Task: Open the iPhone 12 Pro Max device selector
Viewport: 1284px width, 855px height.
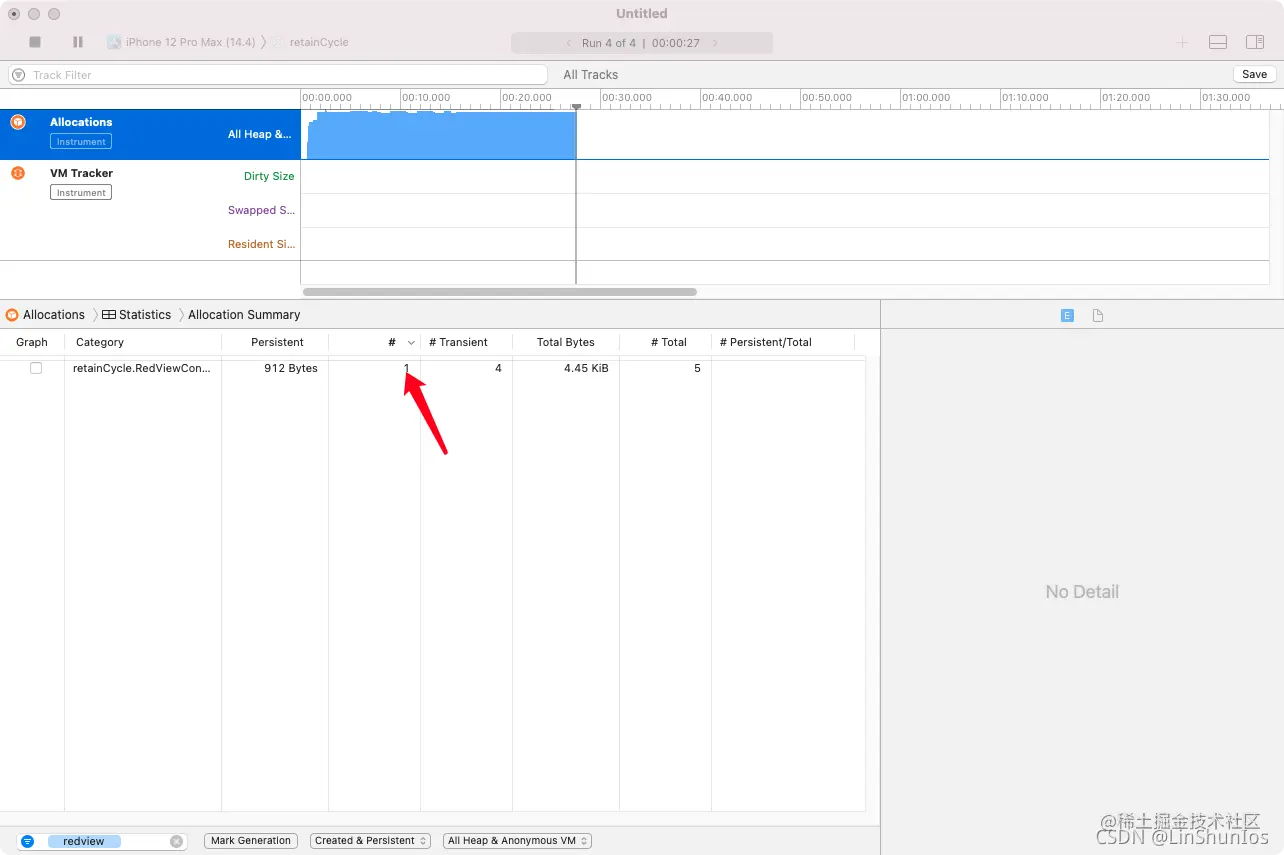Action: (x=181, y=42)
